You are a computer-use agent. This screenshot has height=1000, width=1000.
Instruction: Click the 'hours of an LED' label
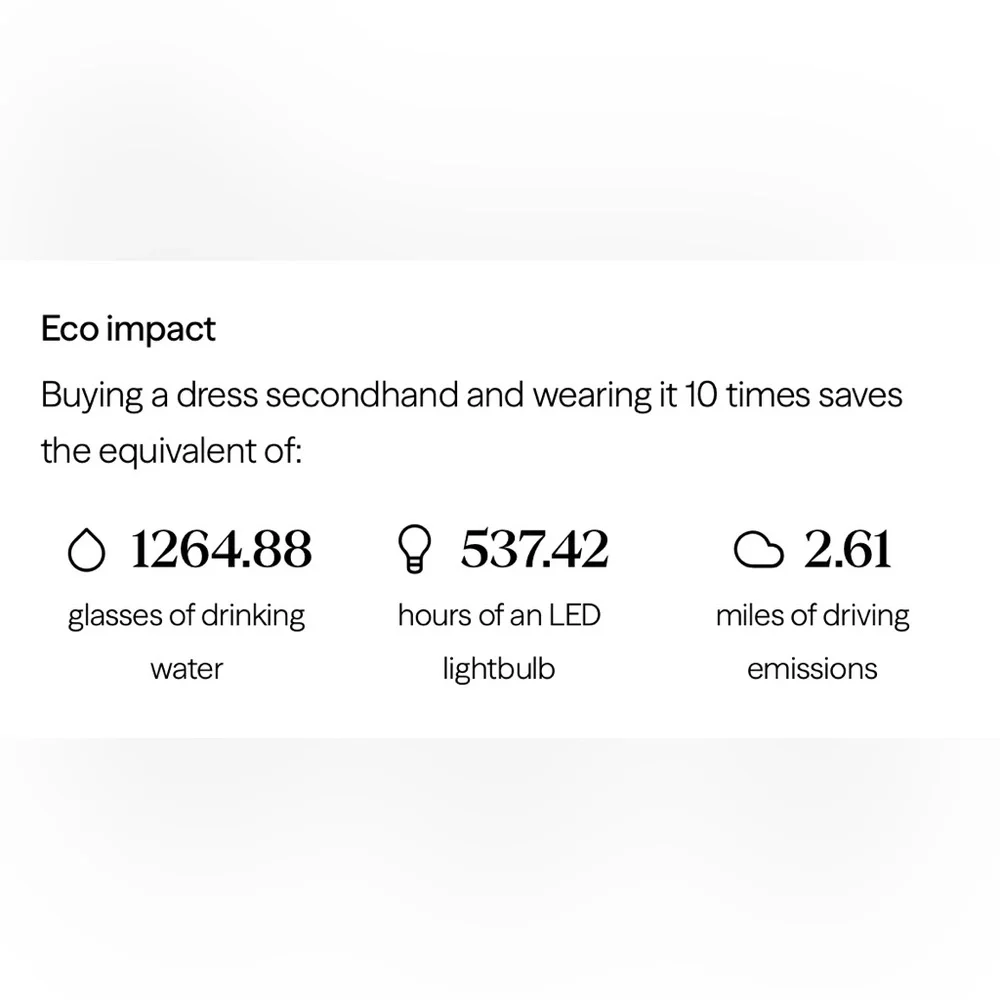(499, 615)
